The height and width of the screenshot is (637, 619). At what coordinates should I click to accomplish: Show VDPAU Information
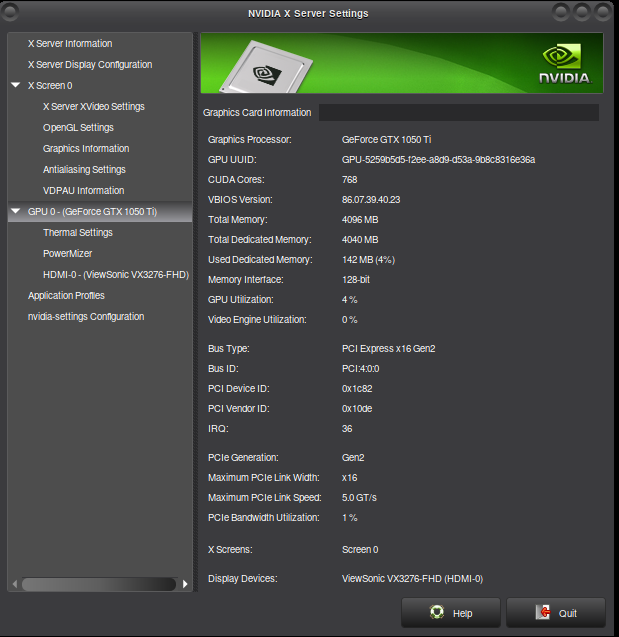(x=84, y=191)
